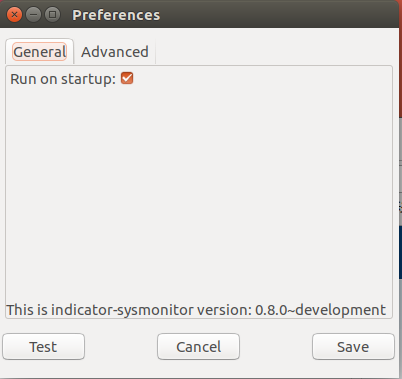402x379 pixels.
Task: Close the Preferences window
Action: 14,15
